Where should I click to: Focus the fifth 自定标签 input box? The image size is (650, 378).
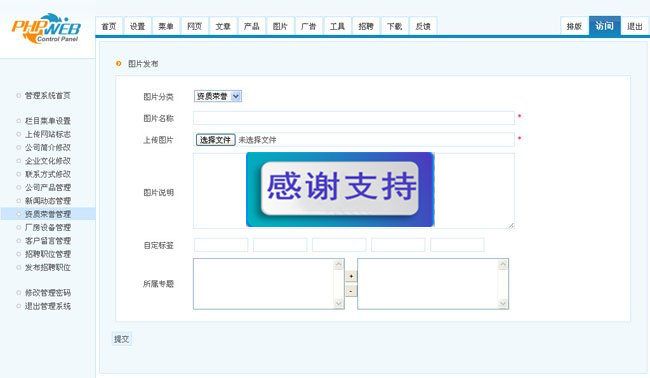[x=457, y=245]
